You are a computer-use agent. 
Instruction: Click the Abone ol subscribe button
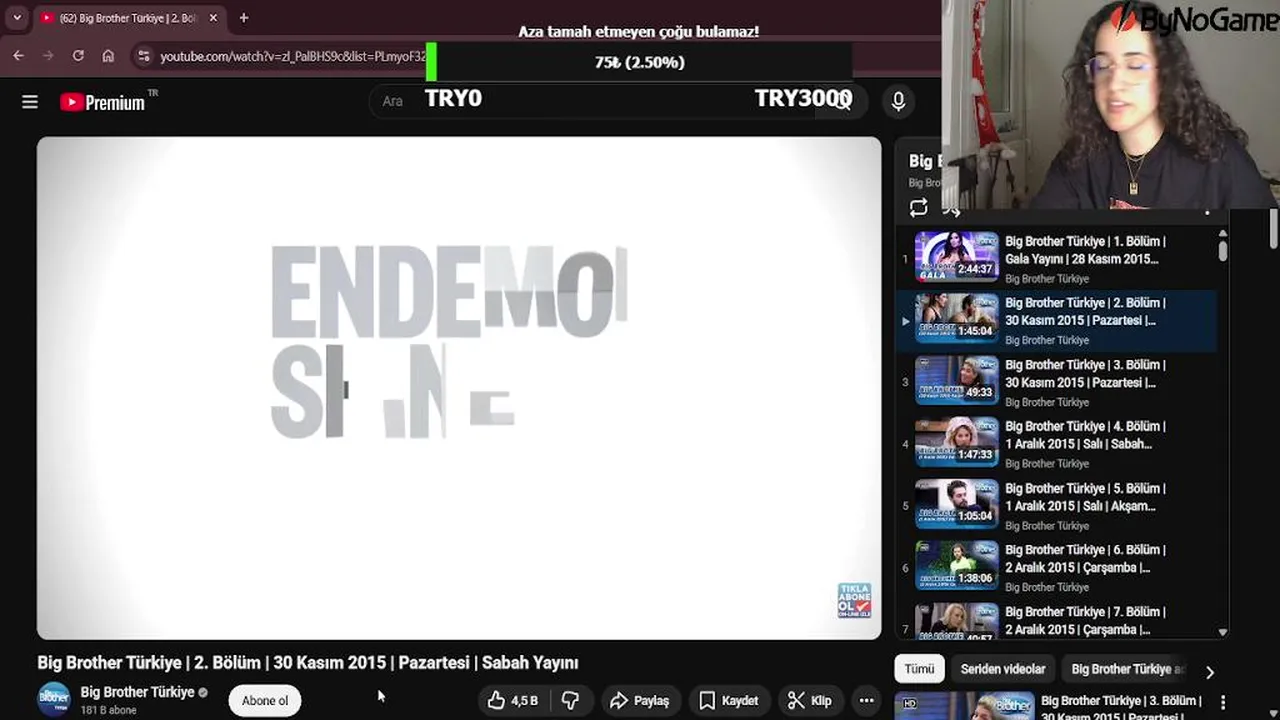coord(265,700)
